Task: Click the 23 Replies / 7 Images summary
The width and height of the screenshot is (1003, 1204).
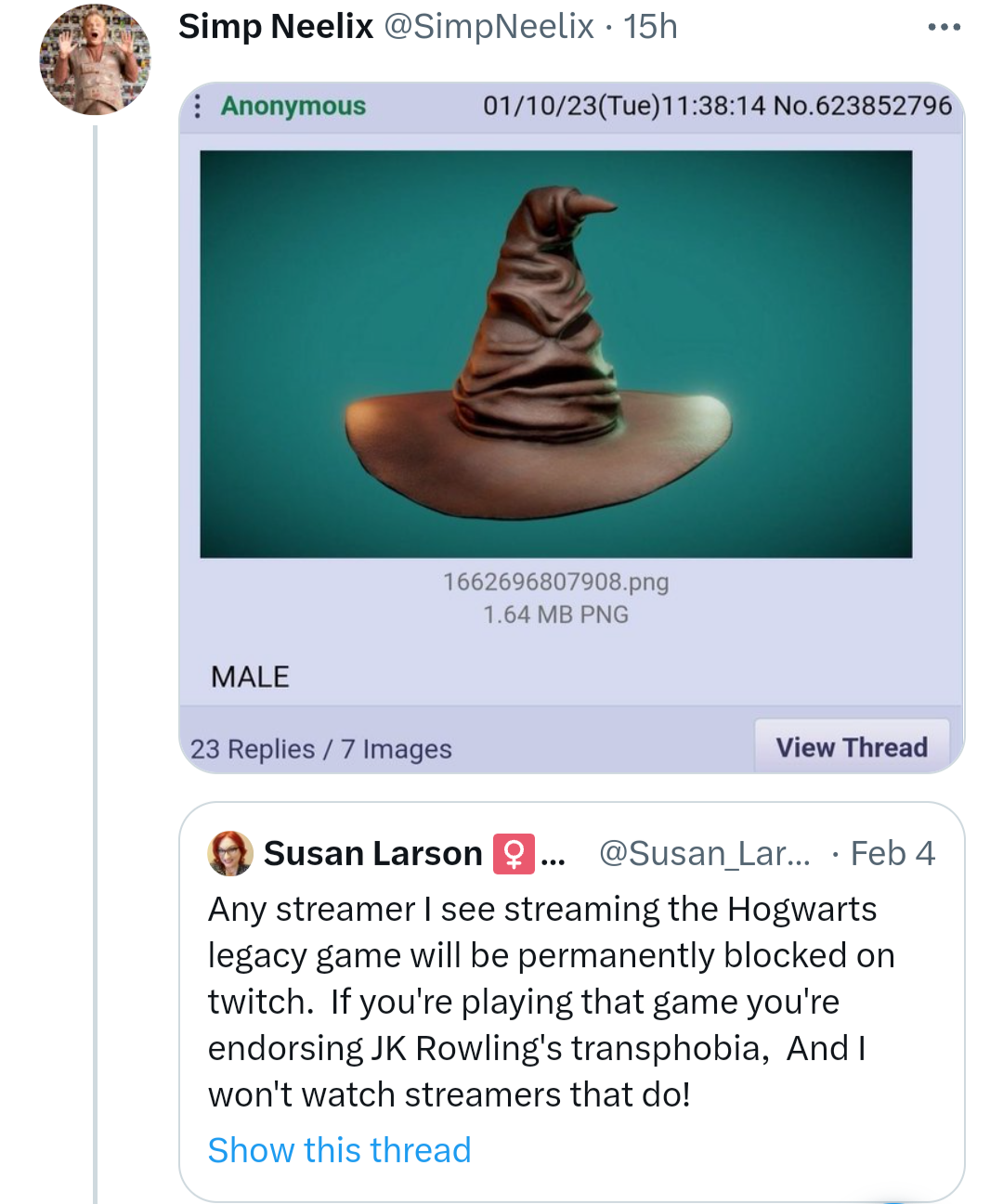Action: point(321,749)
